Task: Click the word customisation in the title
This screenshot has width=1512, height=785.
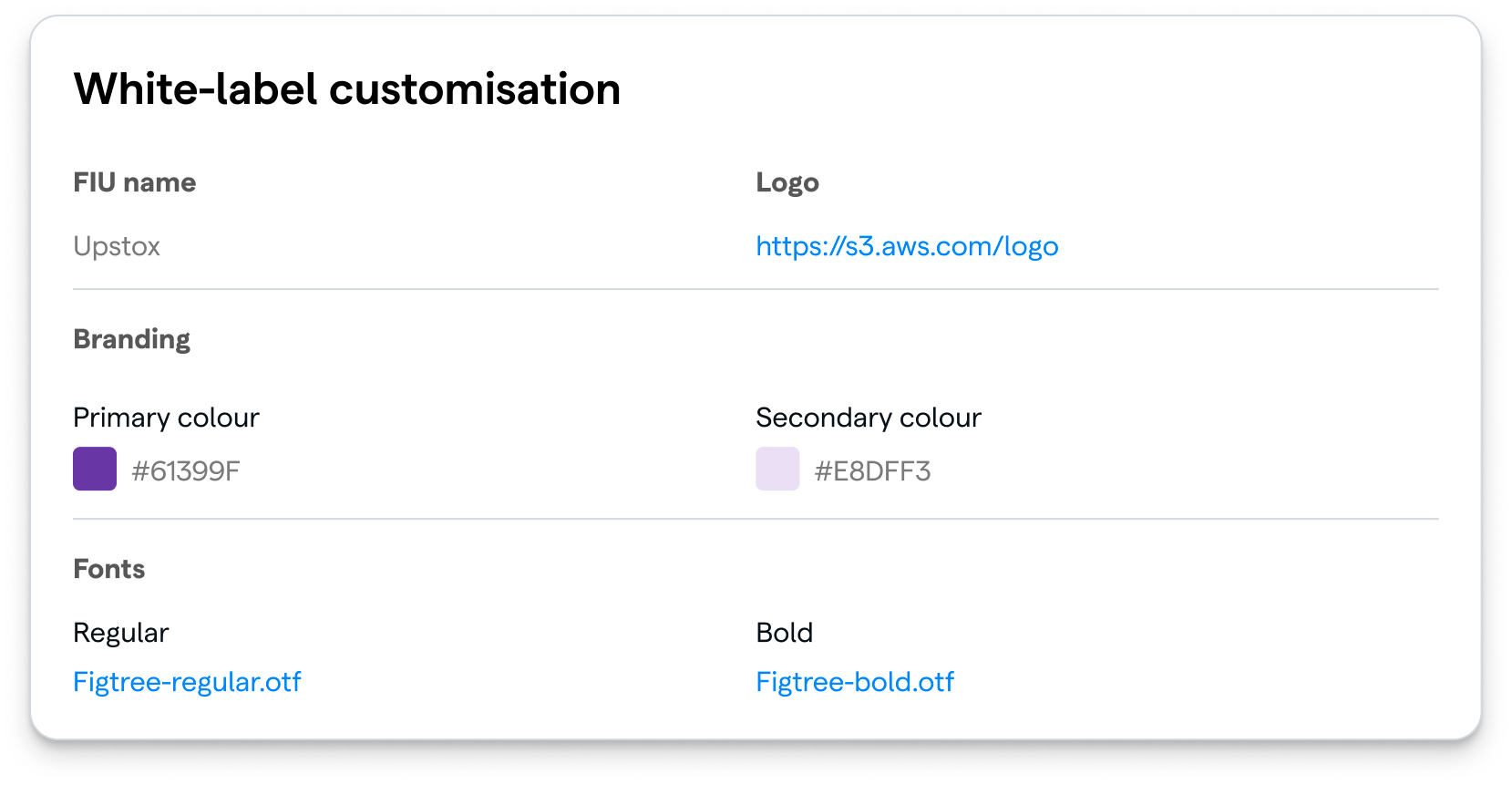Action: click(x=474, y=89)
